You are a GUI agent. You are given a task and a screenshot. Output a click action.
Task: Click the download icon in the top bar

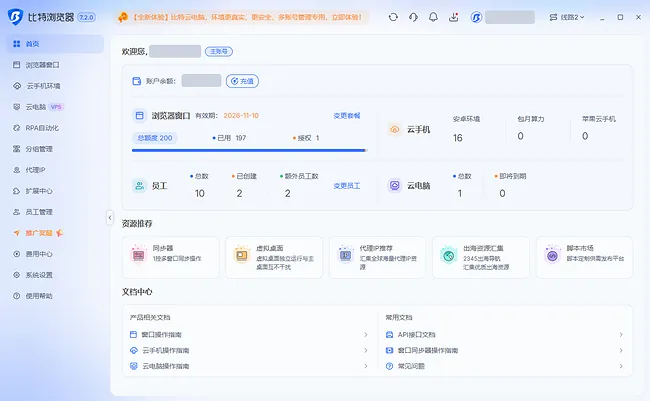[454, 17]
